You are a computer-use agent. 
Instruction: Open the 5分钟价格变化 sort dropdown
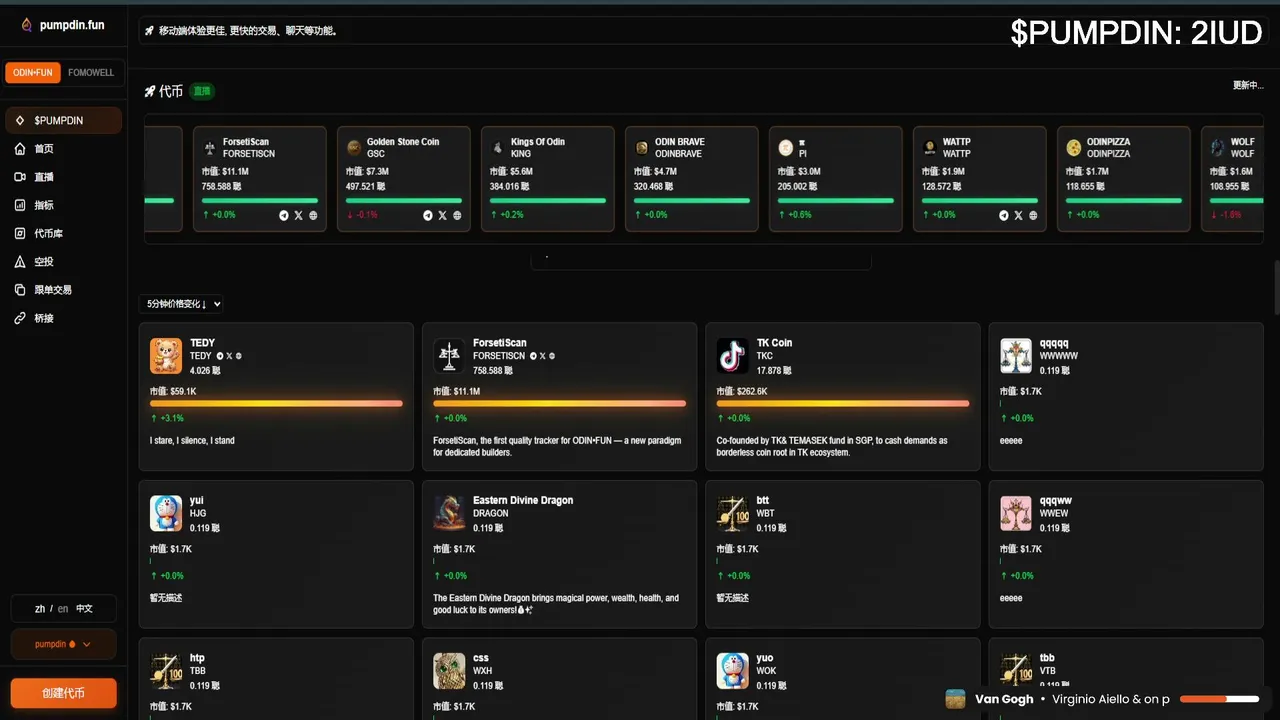(181, 304)
